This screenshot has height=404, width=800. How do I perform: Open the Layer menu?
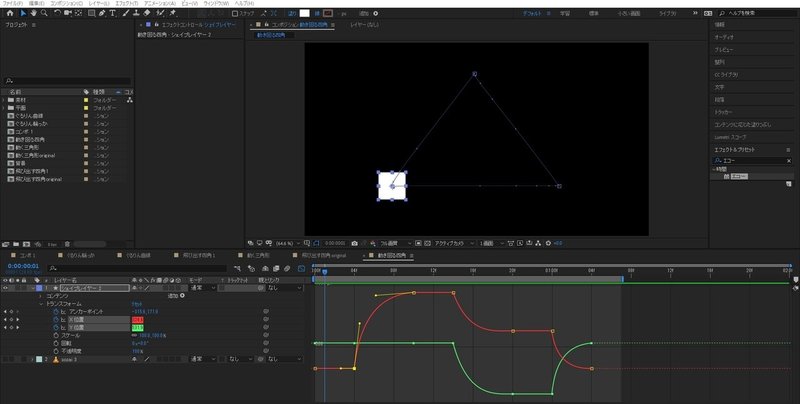pos(98,3)
